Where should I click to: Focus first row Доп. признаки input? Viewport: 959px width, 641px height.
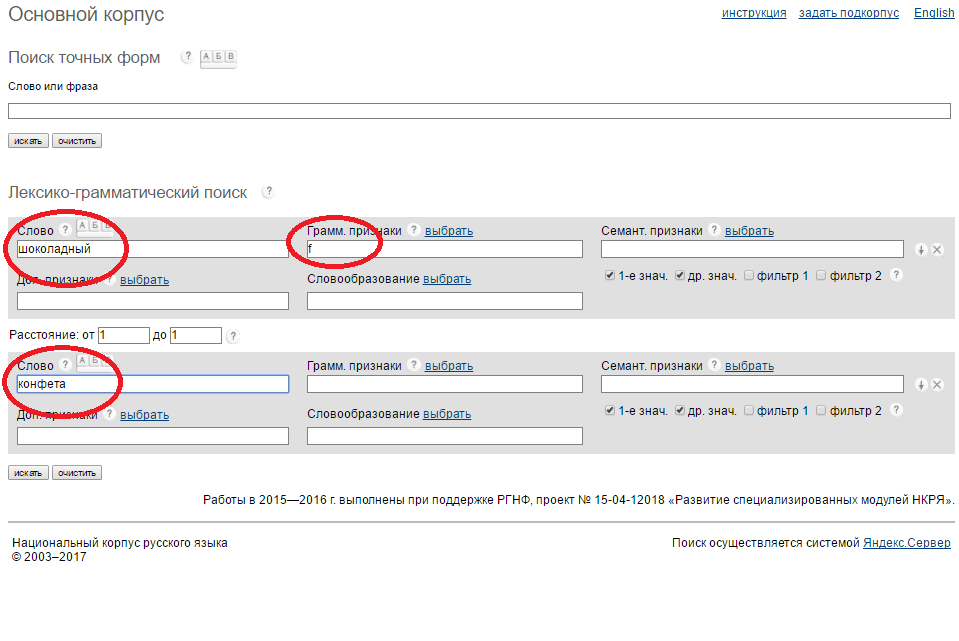pos(153,301)
